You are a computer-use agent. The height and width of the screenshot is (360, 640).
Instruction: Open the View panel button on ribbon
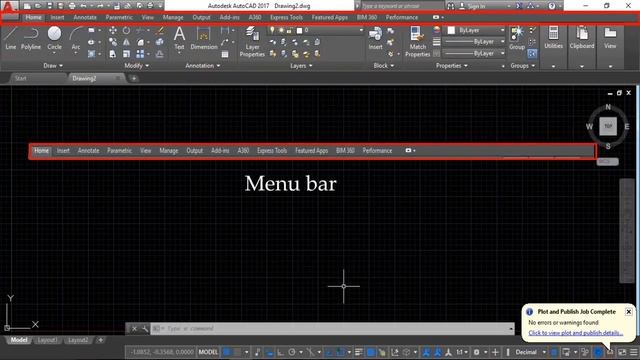coord(610,38)
